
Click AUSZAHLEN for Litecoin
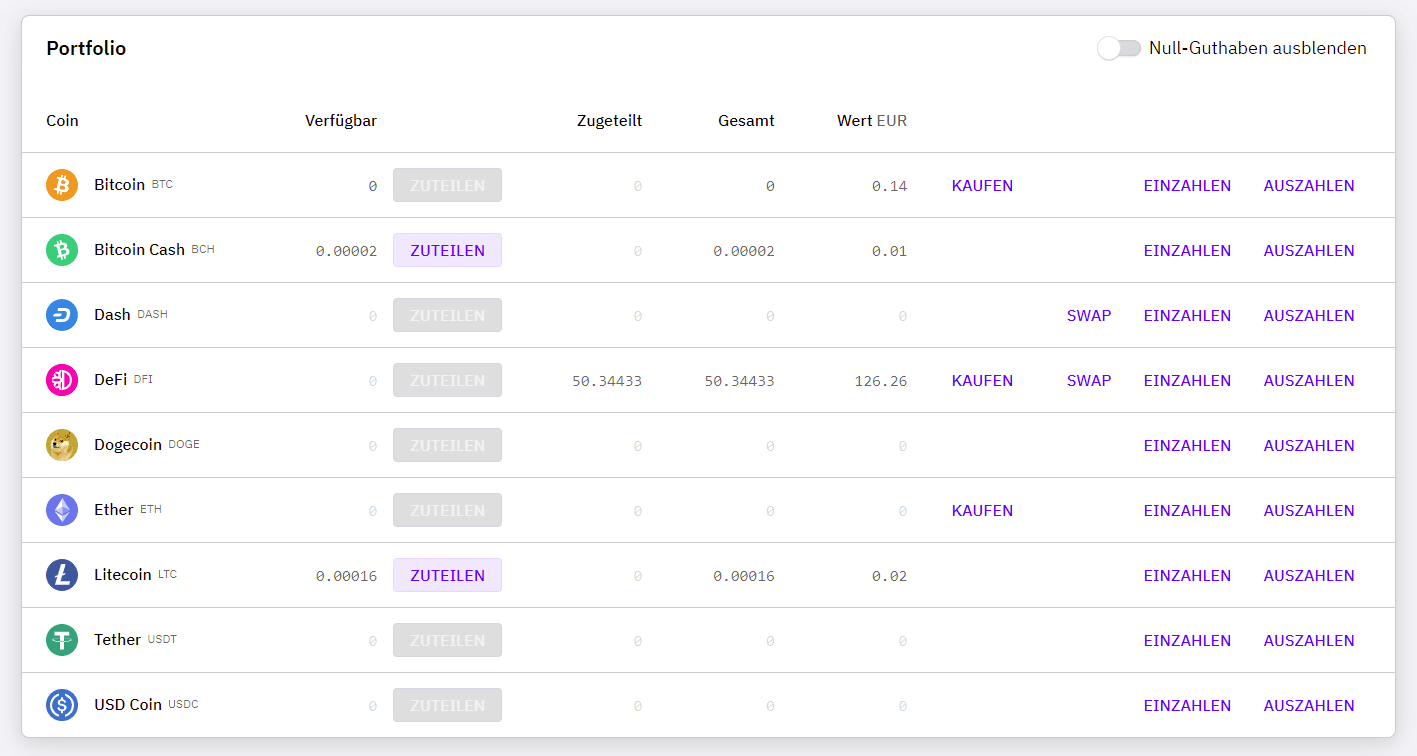[1309, 576]
